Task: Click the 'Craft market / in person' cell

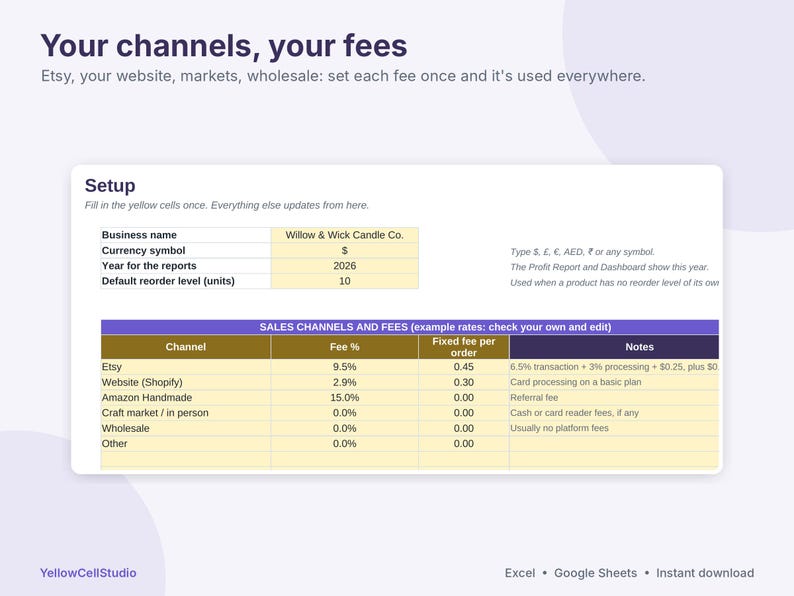Action: 186,413
